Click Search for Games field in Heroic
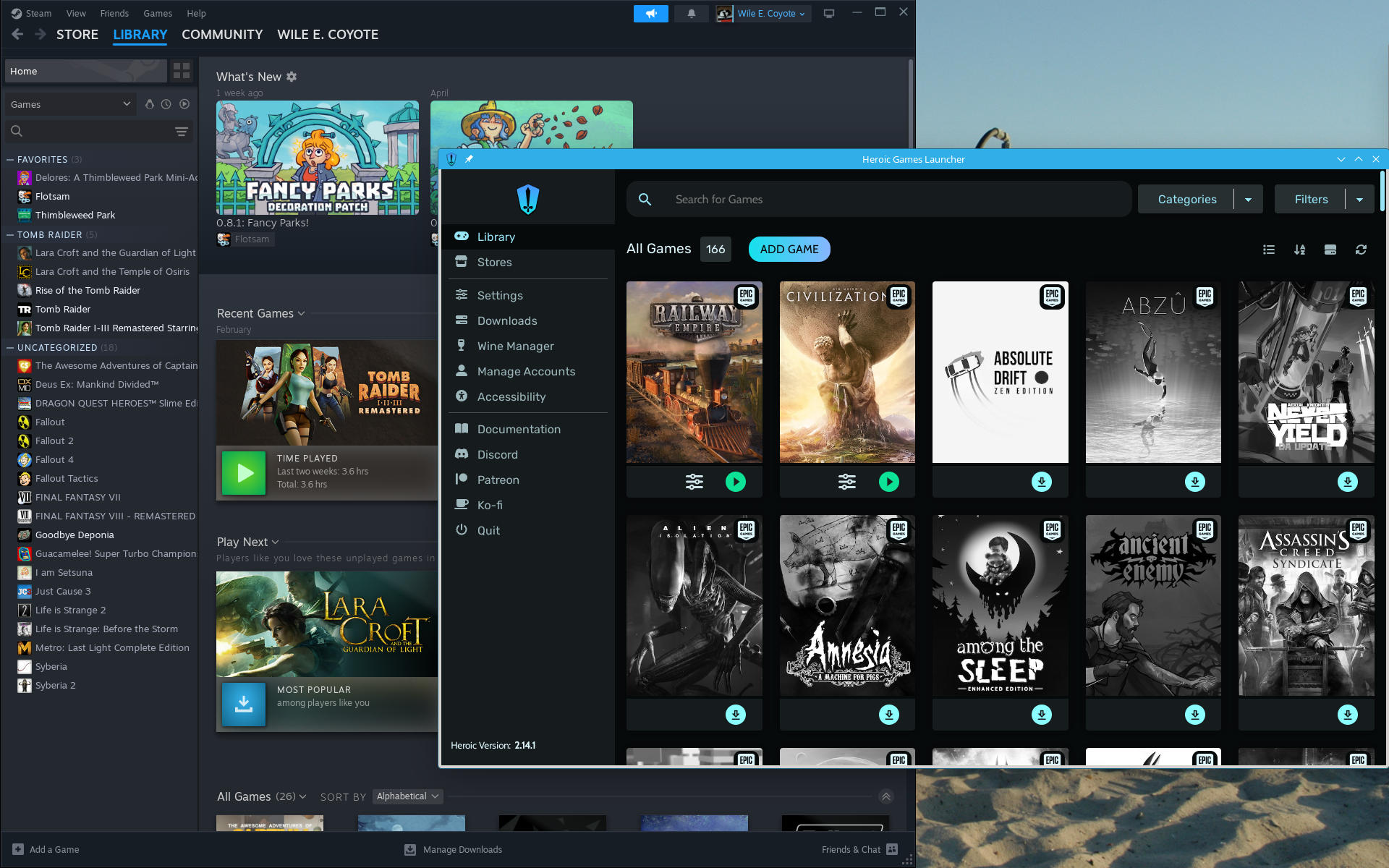 tap(879, 199)
